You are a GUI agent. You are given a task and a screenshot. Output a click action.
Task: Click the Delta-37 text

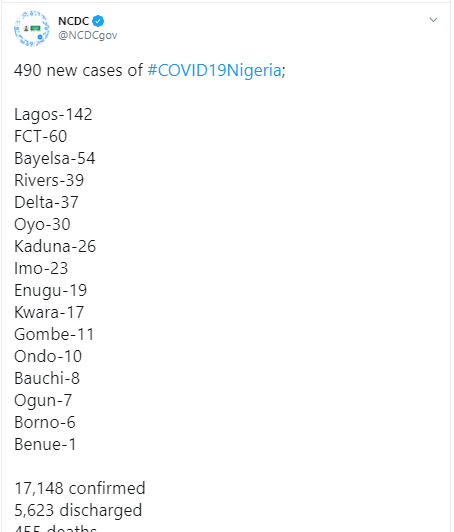click(x=46, y=202)
